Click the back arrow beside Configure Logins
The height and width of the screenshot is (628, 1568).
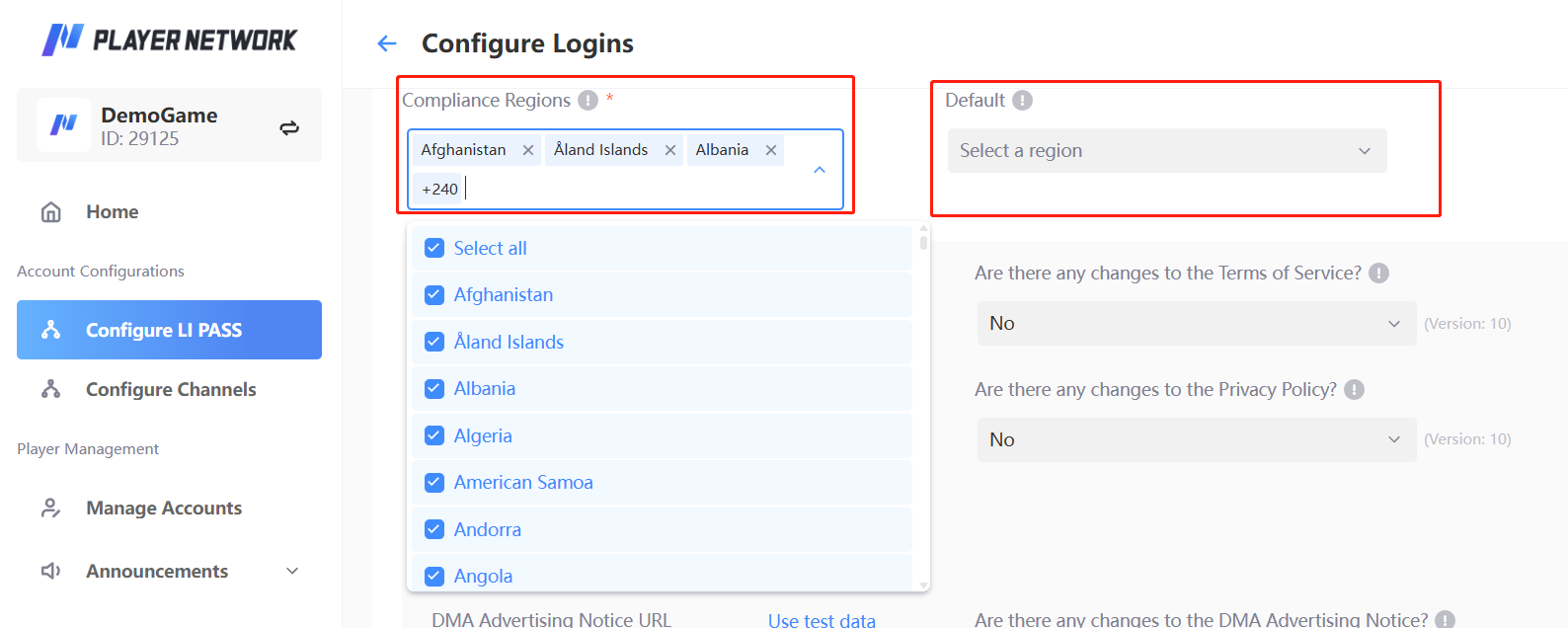(387, 43)
